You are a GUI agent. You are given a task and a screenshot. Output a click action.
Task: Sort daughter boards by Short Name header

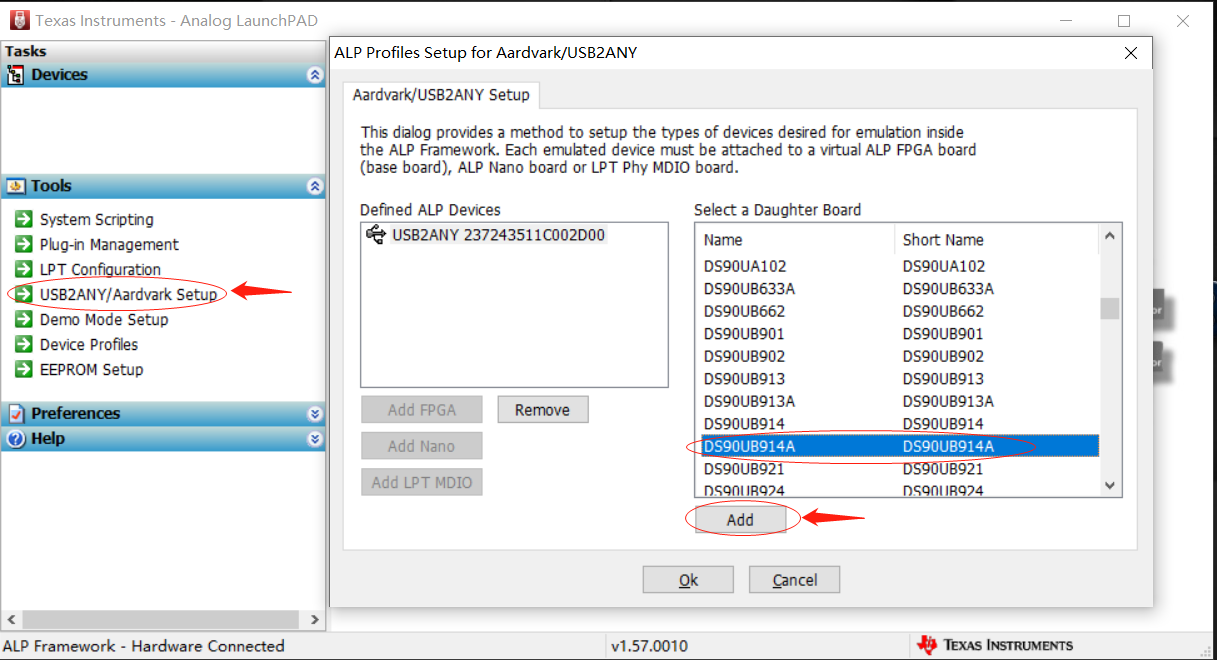pos(996,240)
